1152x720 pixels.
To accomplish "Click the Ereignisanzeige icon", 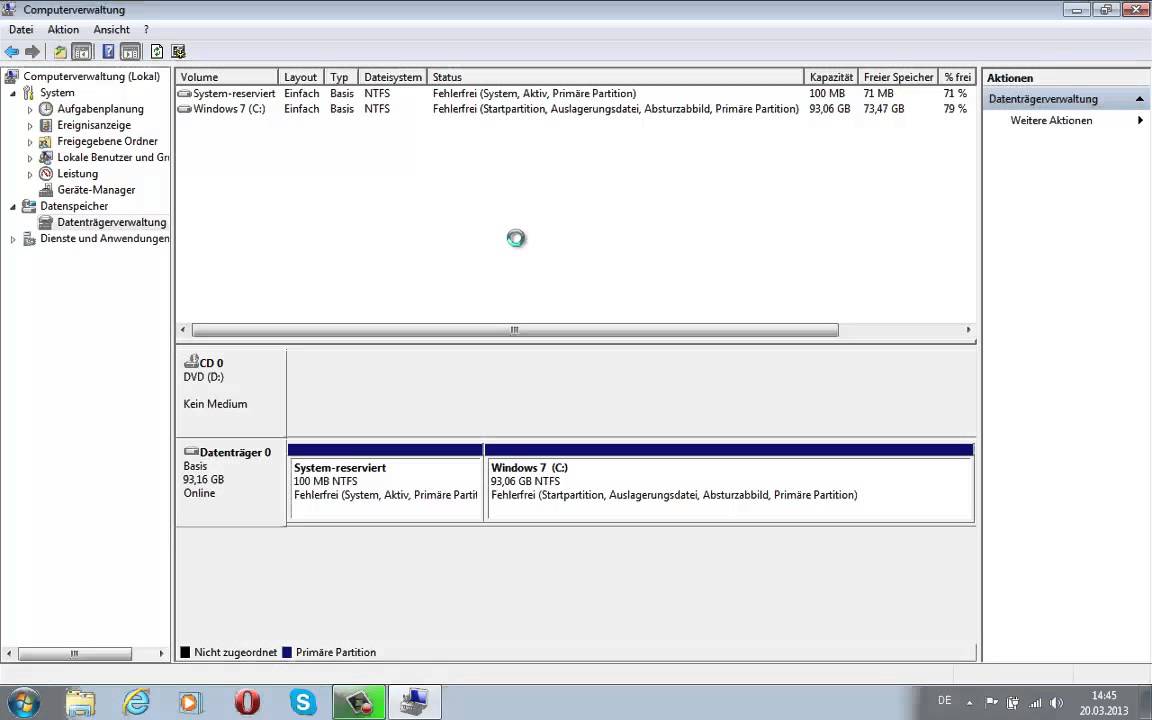I will (46, 125).
